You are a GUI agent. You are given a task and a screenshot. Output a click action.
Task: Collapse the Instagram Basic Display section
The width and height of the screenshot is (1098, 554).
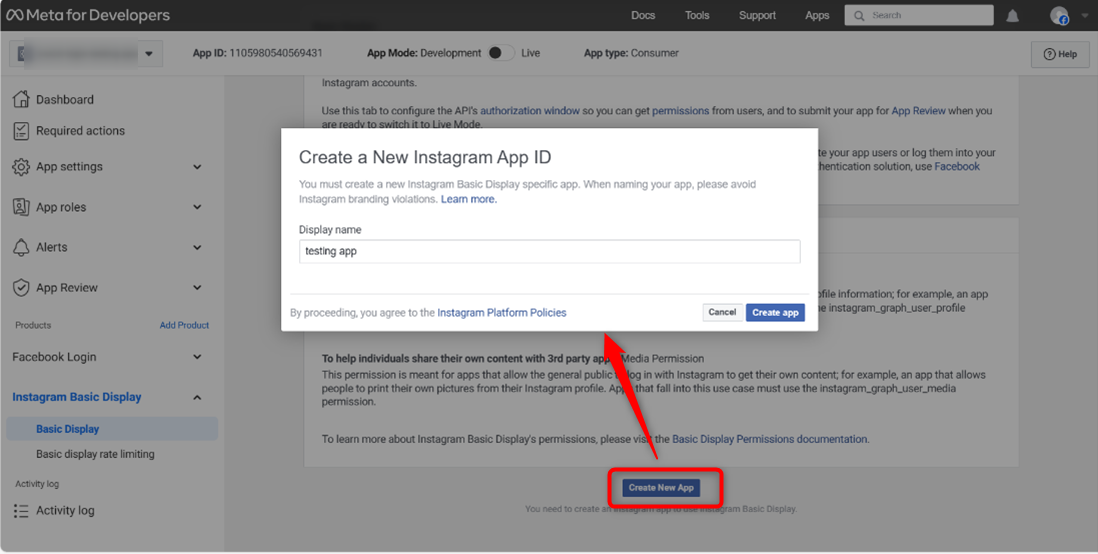pyautogui.click(x=197, y=397)
